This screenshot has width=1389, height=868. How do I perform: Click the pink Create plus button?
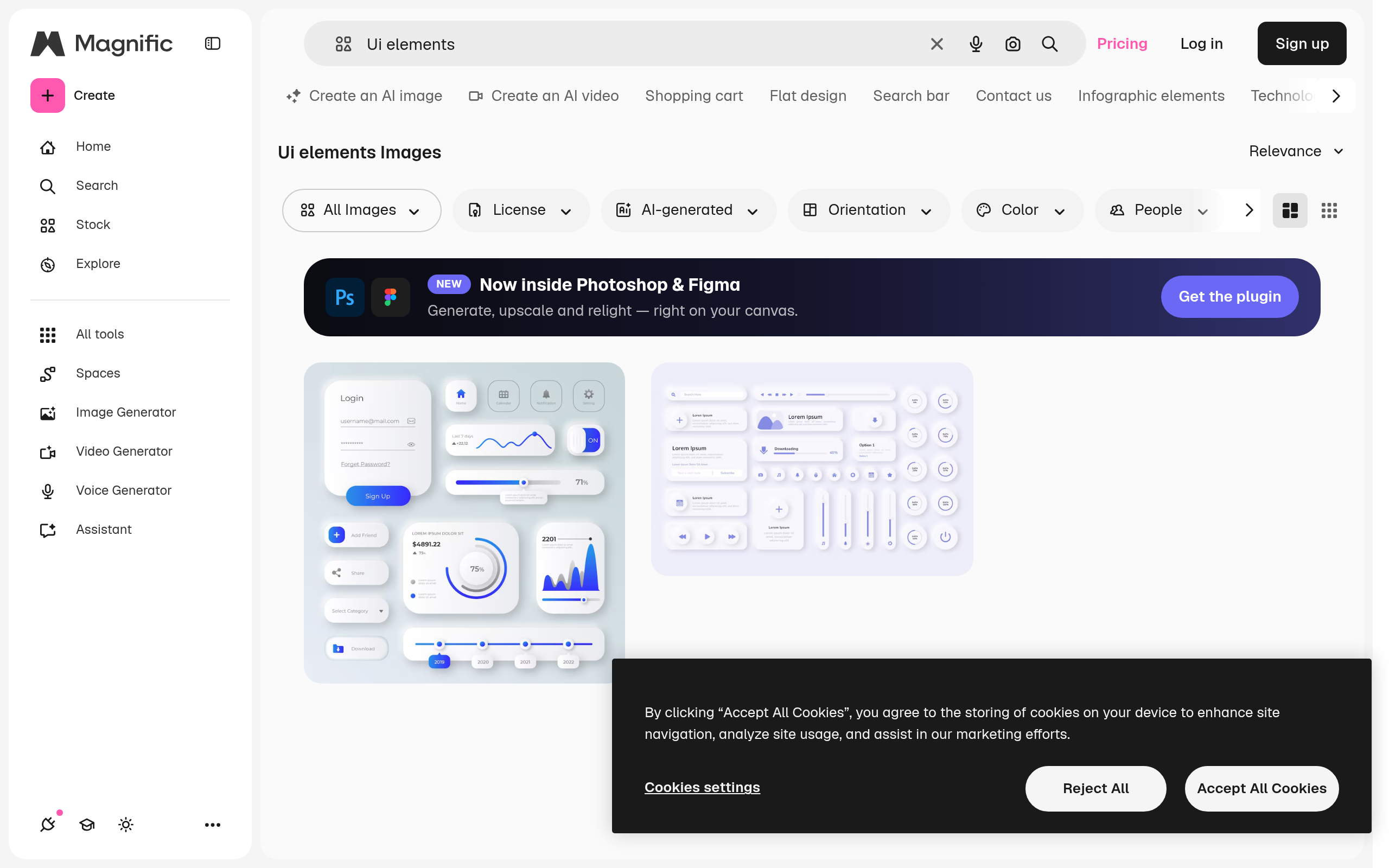point(48,95)
